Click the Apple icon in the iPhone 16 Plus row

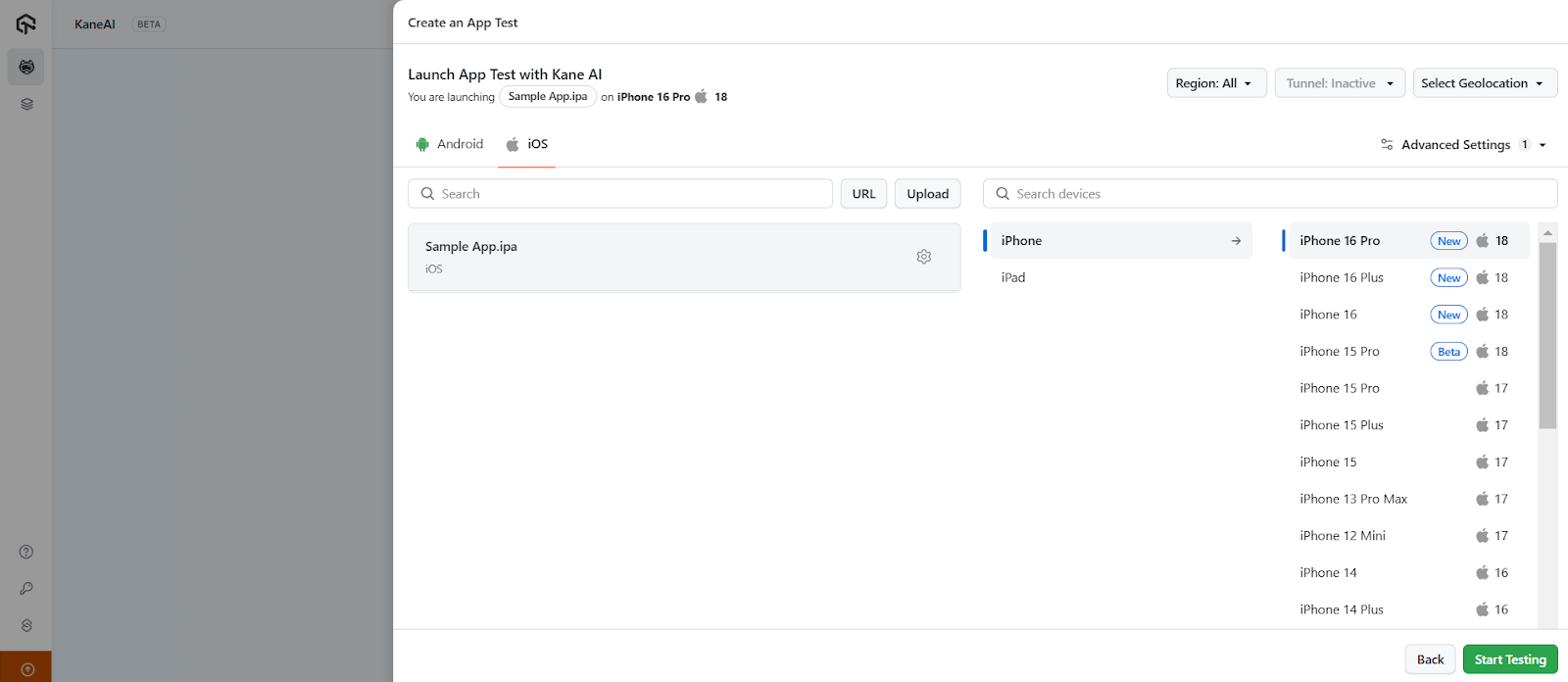coord(1483,277)
